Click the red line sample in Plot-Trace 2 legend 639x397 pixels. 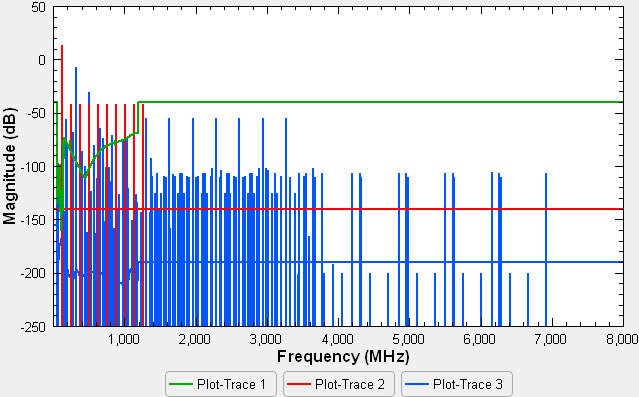tap(298, 384)
